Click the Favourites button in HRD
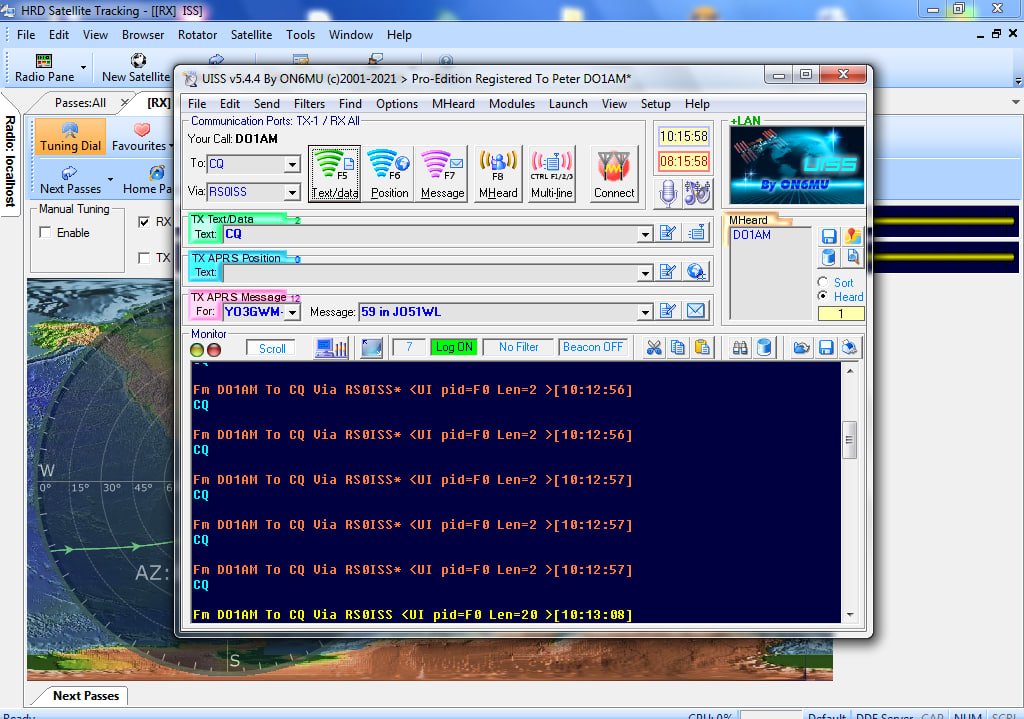The image size is (1024, 719). click(141, 137)
